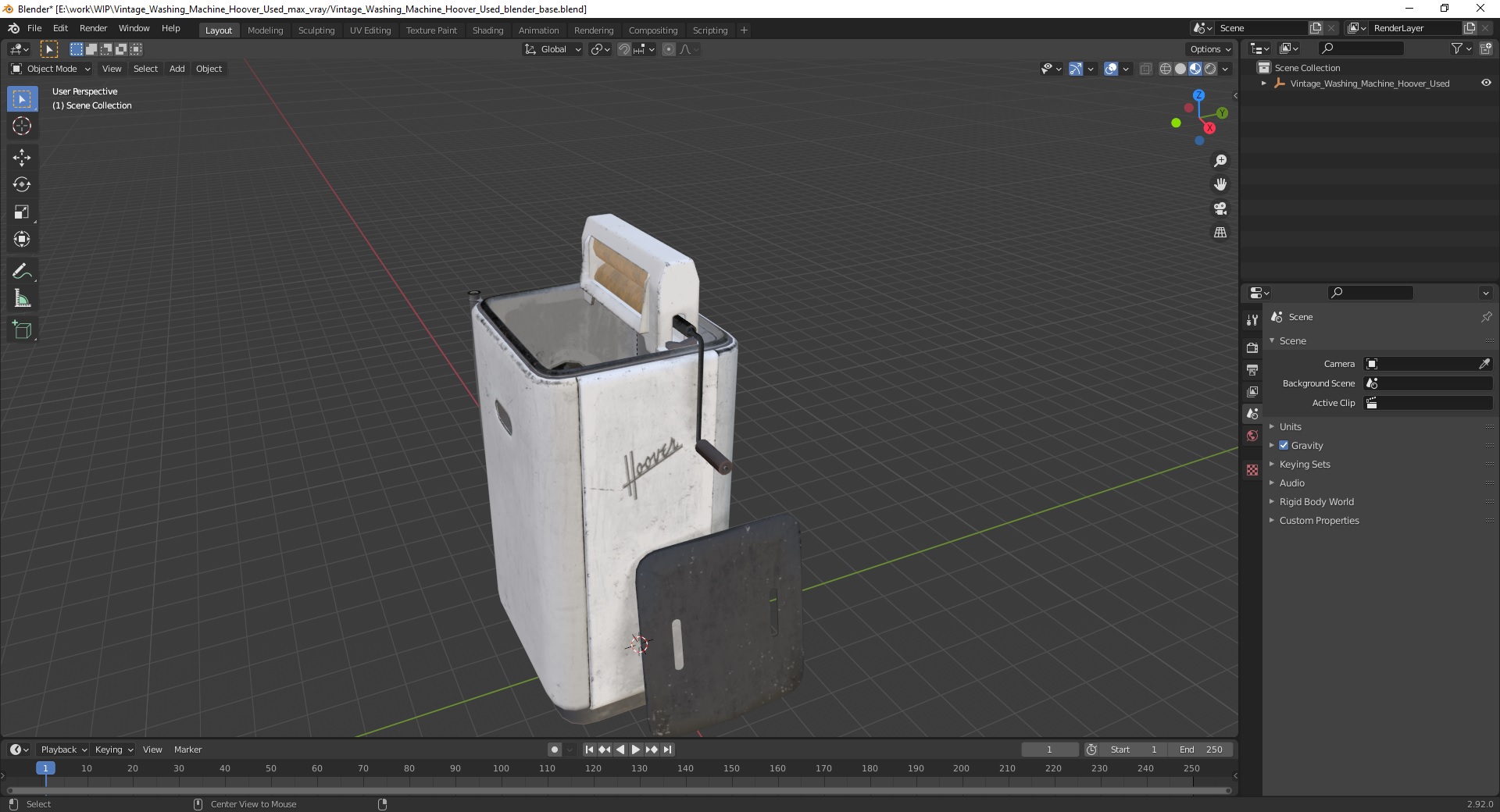Click the properties editor search field
Screen dimensions: 1500x812
pyautogui.click(x=1371, y=293)
